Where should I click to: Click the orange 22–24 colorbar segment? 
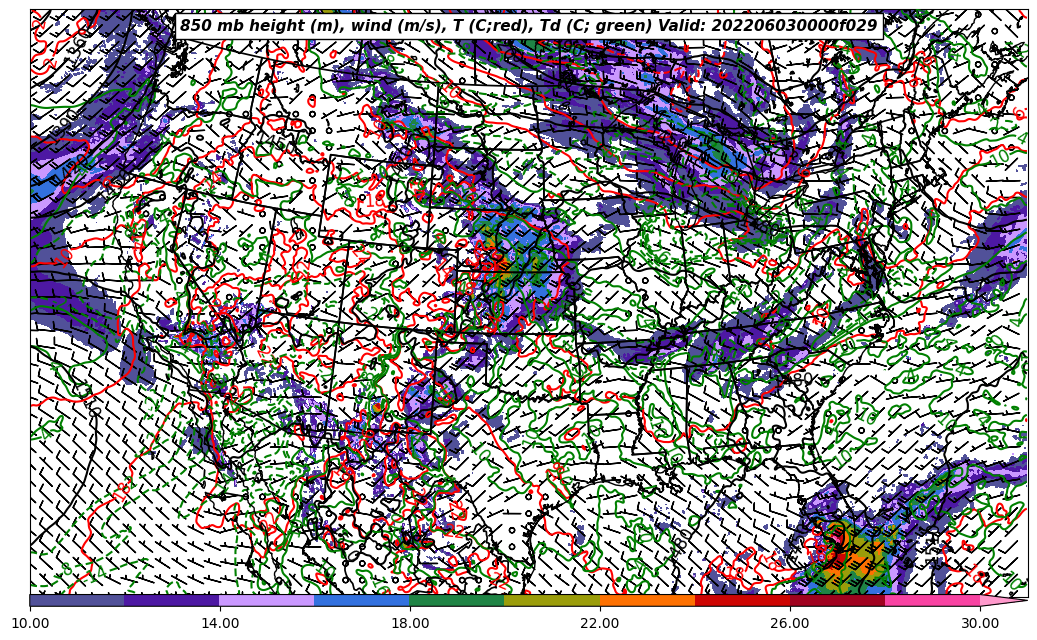pyautogui.click(x=647, y=600)
